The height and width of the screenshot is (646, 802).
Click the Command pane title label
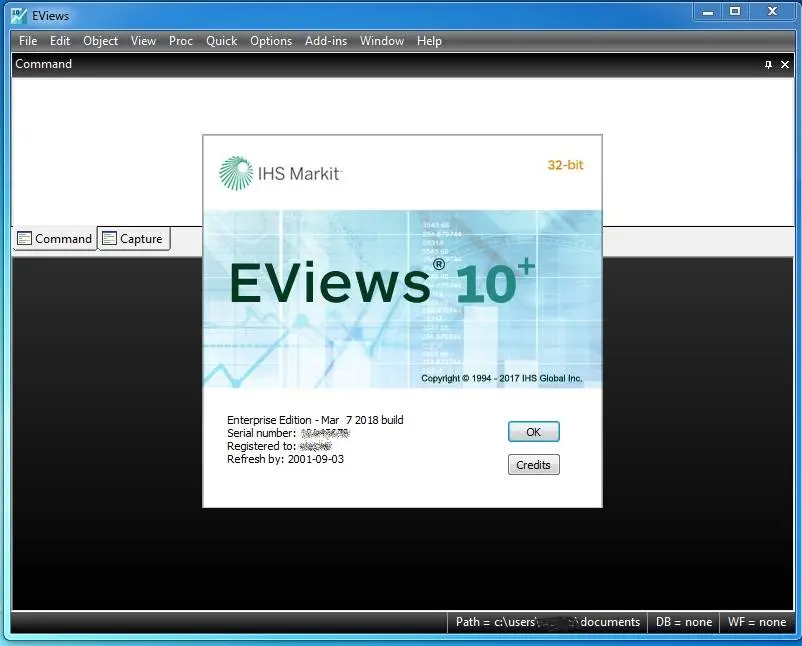[x=43, y=64]
